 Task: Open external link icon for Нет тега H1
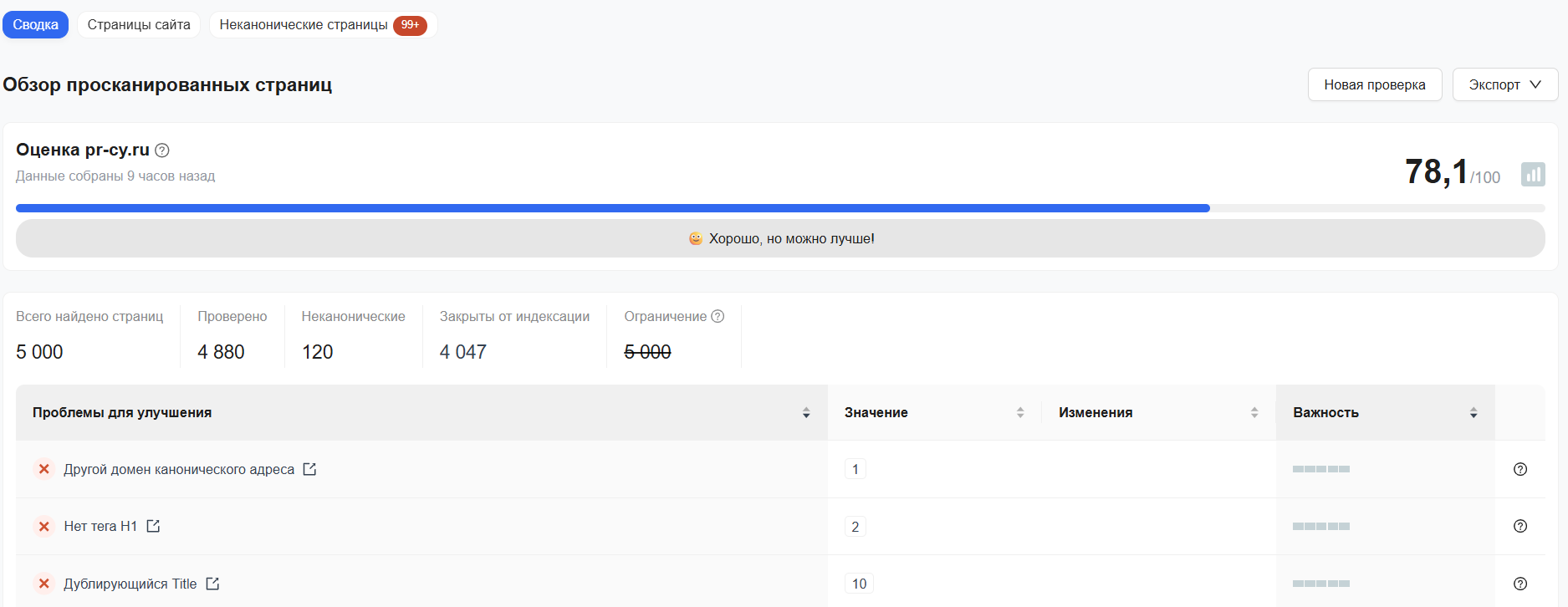coord(153,526)
